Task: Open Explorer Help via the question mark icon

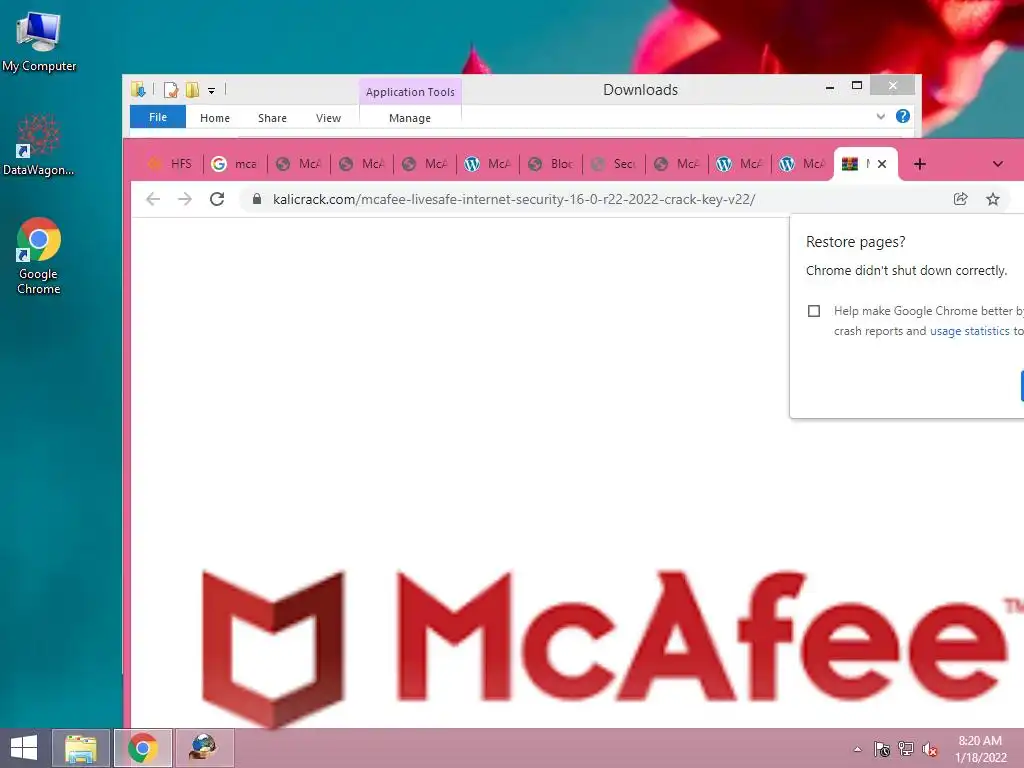Action: [x=903, y=116]
